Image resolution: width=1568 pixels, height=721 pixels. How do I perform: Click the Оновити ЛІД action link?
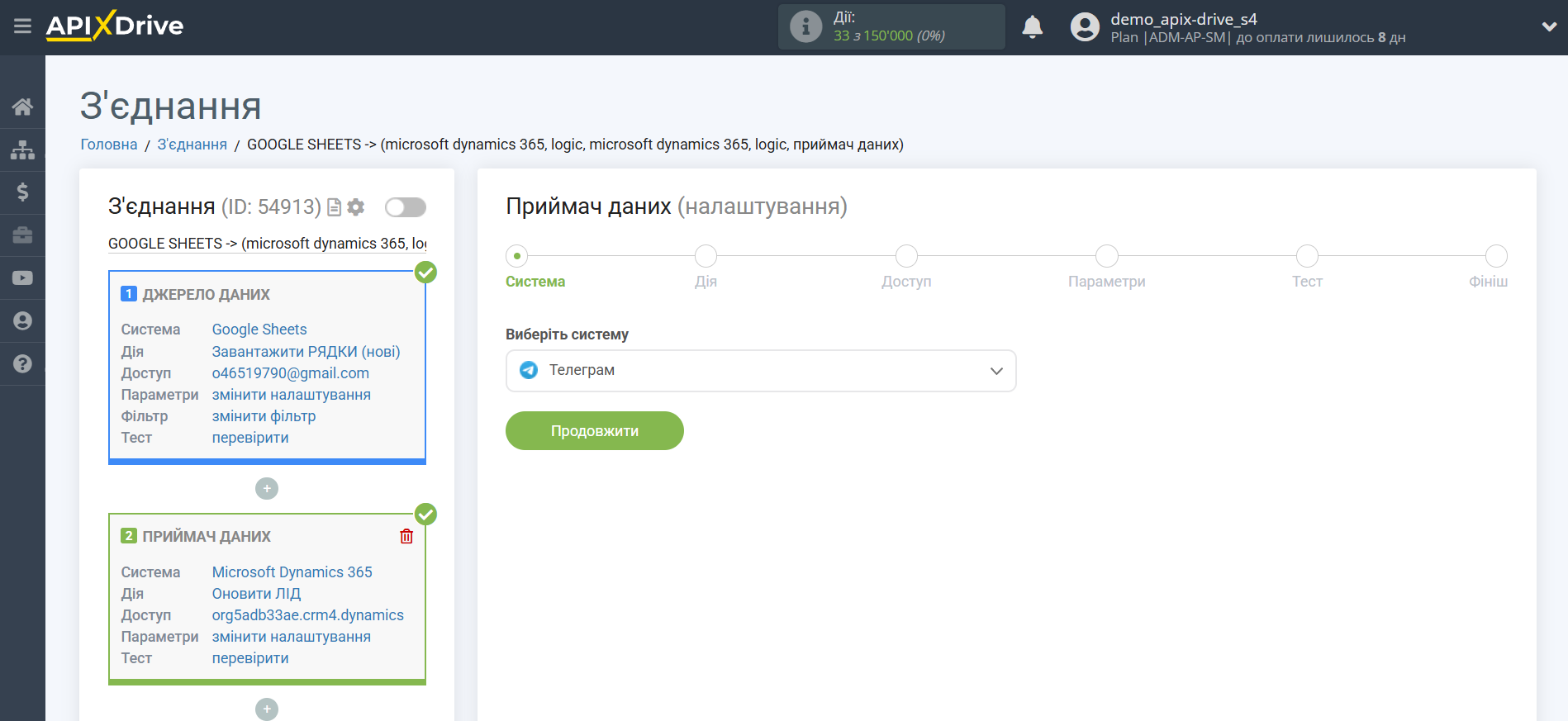pyautogui.click(x=257, y=594)
